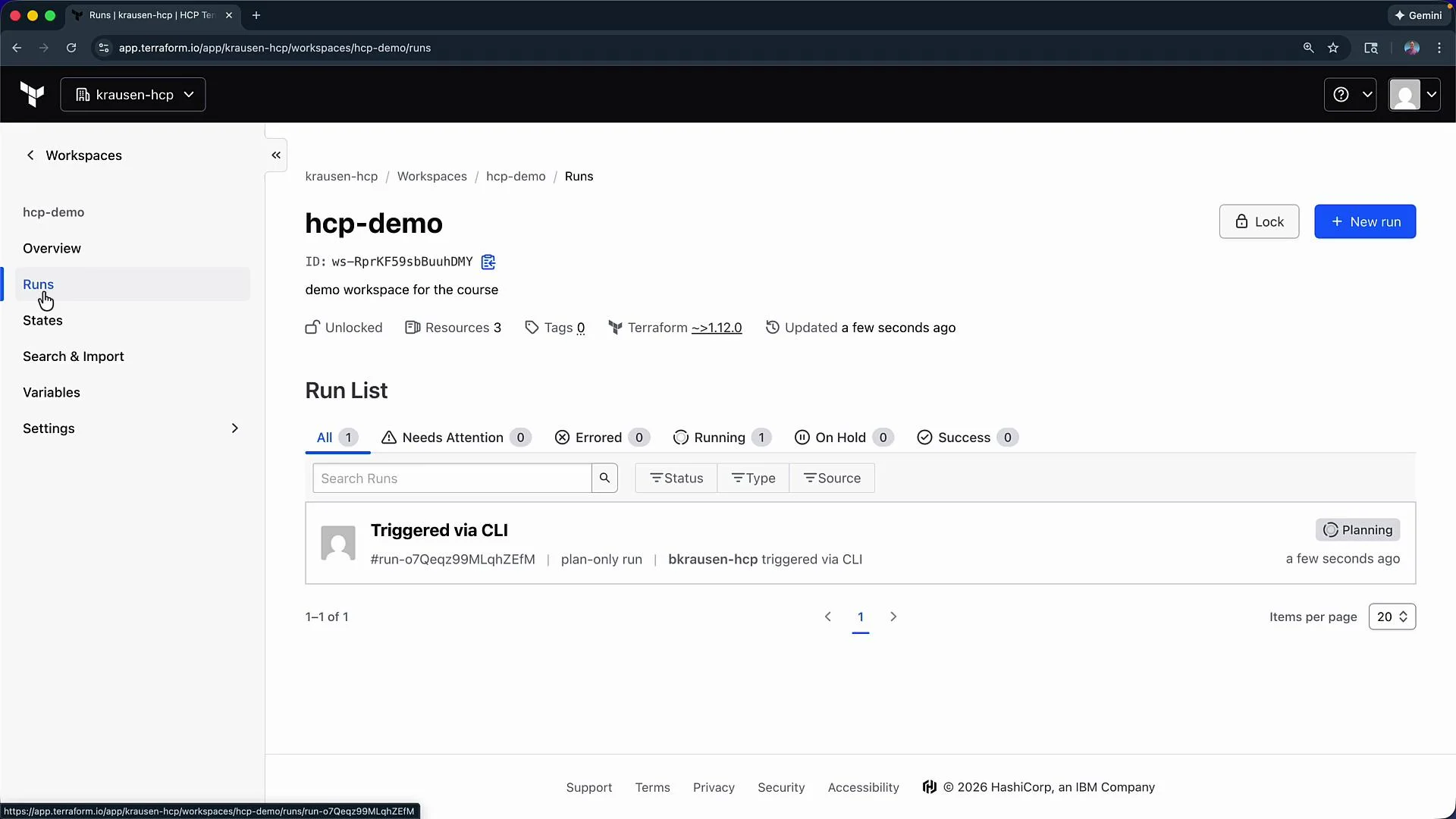Viewport: 1456px width, 819px height.
Task: Start a New run
Action: pyautogui.click(x=1365, y=221)
